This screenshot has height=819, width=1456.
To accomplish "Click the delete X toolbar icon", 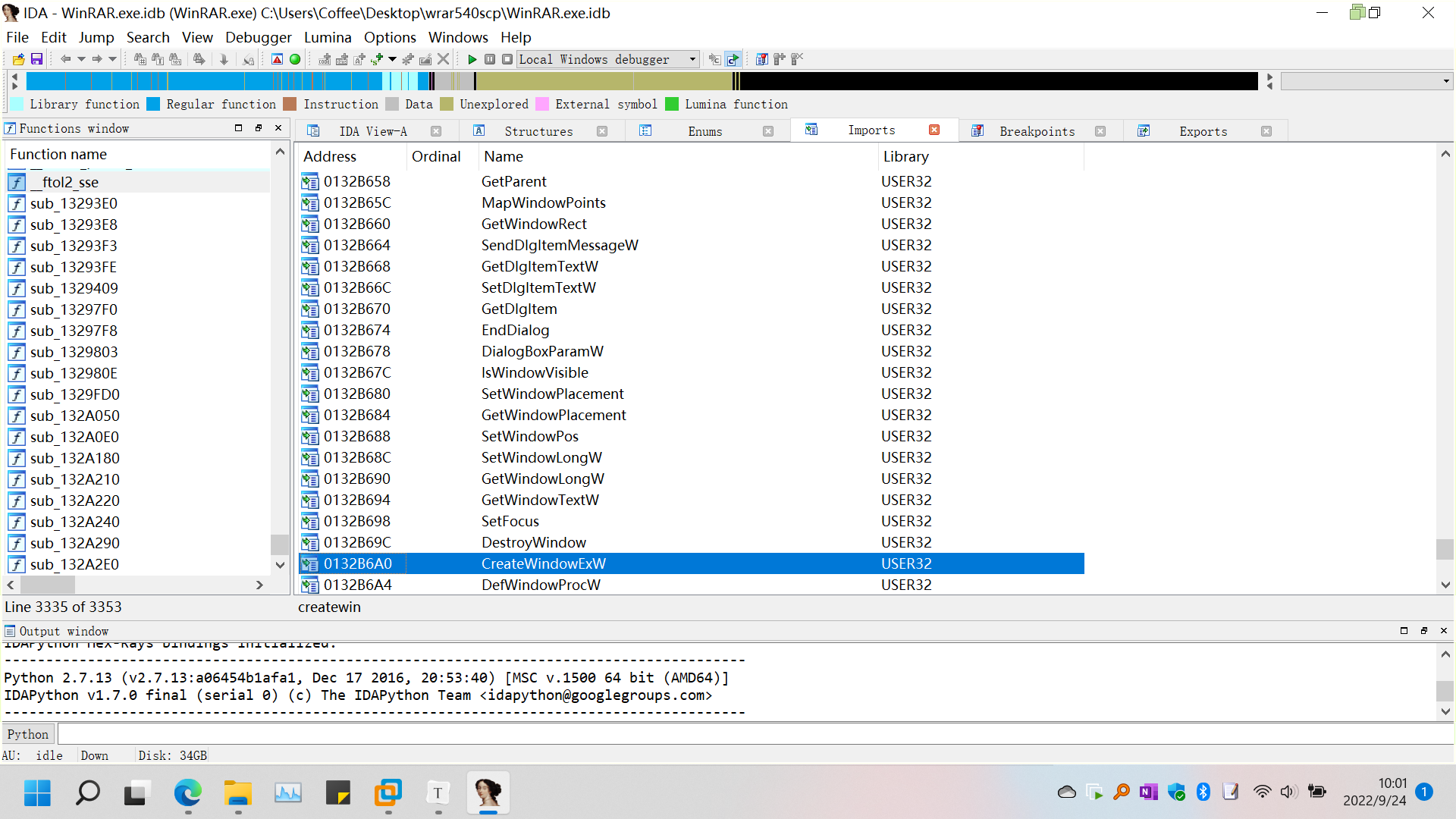I will (444, 59).
